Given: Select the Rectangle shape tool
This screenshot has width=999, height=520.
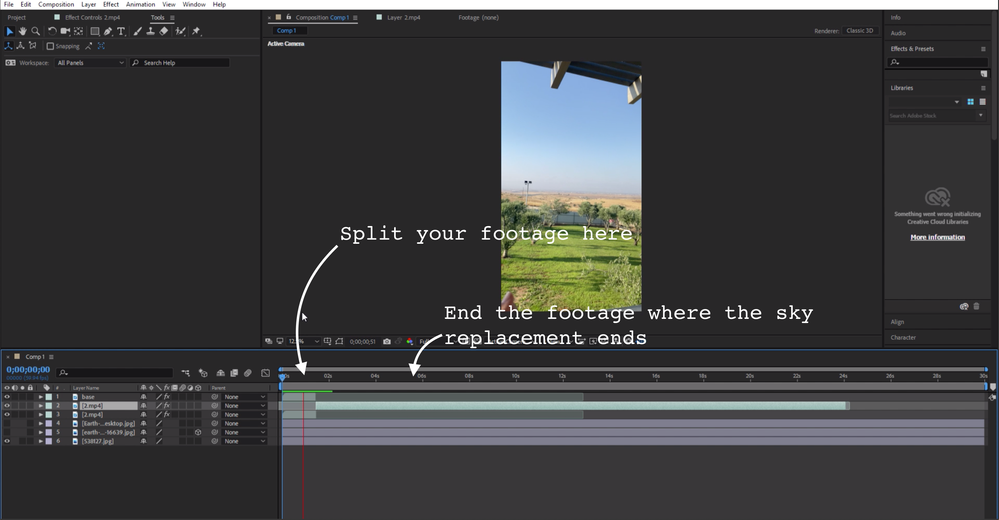Looking at the screenshot, I should [95, 31].
